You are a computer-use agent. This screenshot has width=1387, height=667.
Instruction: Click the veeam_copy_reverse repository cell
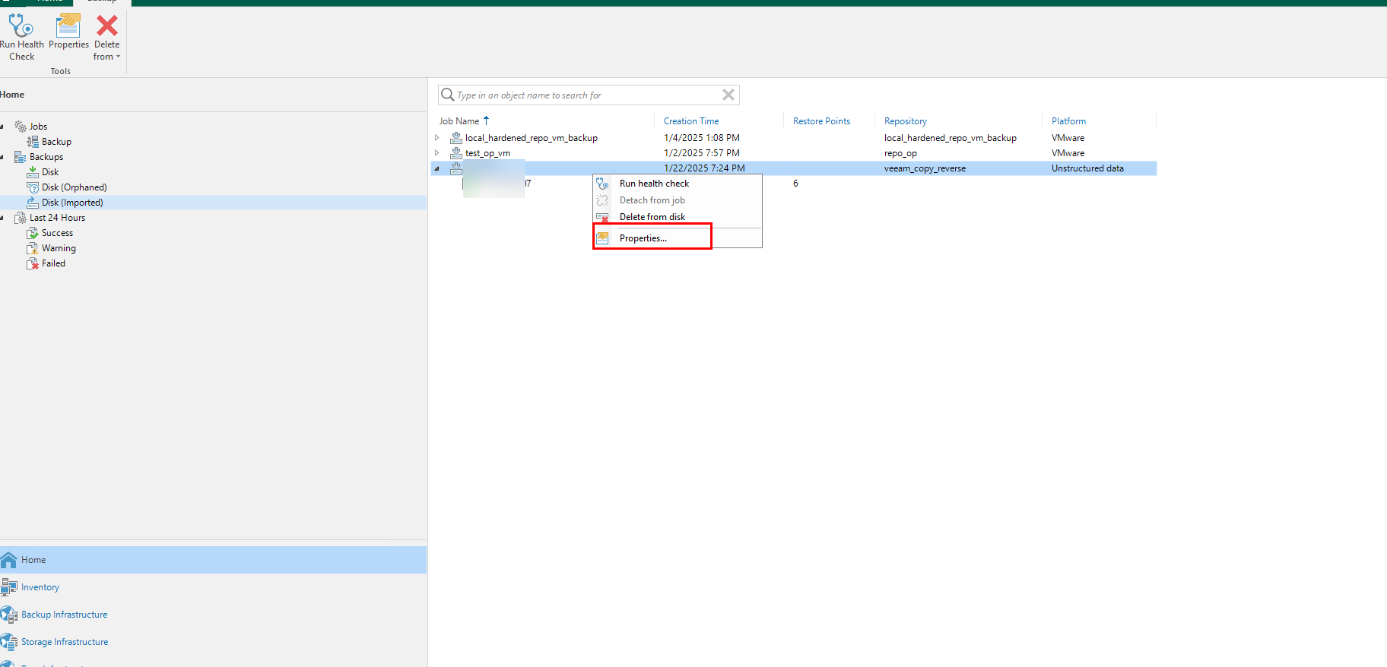(x=925, y=168)
